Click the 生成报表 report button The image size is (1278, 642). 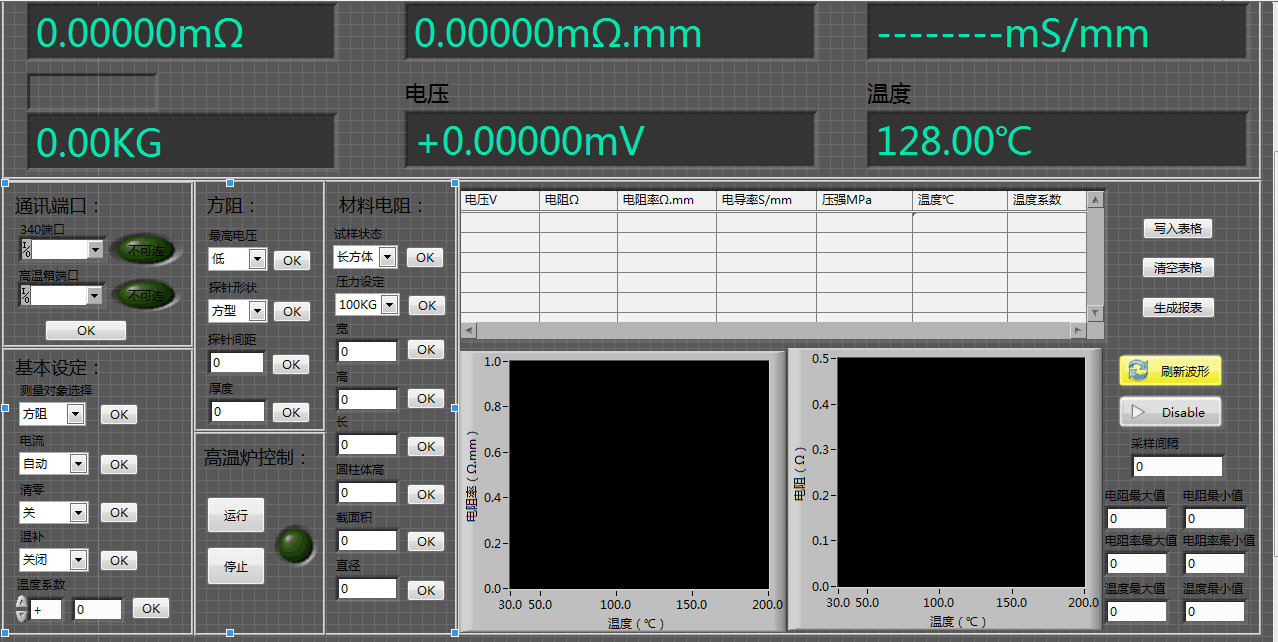[1177, 308]
